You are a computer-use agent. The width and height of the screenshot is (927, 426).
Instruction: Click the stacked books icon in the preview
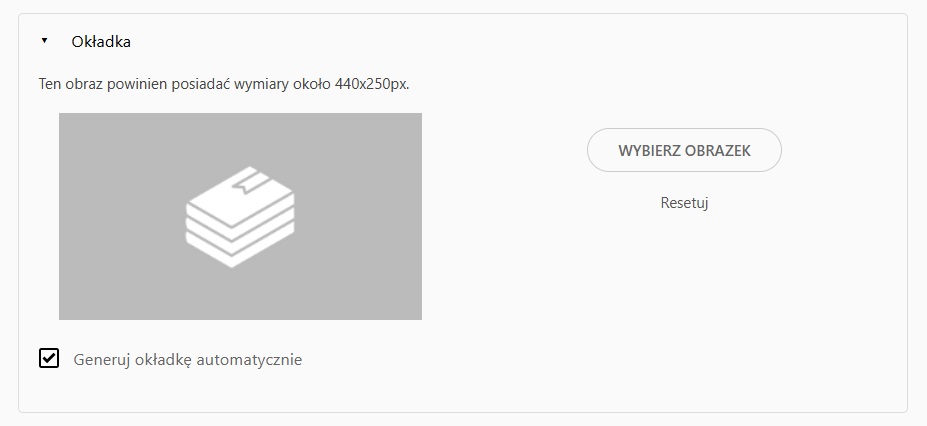[240, 217]
